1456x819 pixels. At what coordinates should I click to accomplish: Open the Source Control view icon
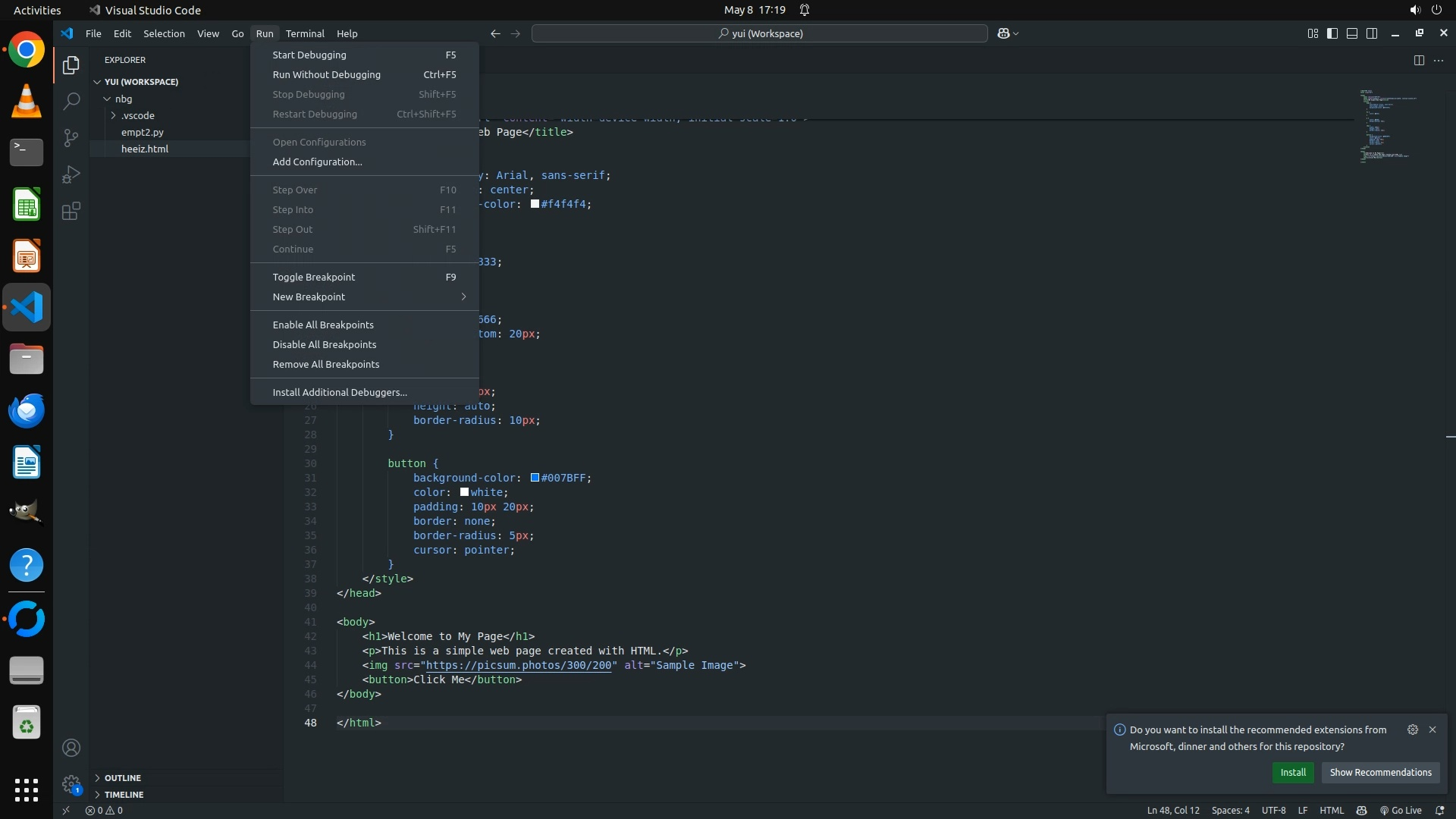point(71,137)
